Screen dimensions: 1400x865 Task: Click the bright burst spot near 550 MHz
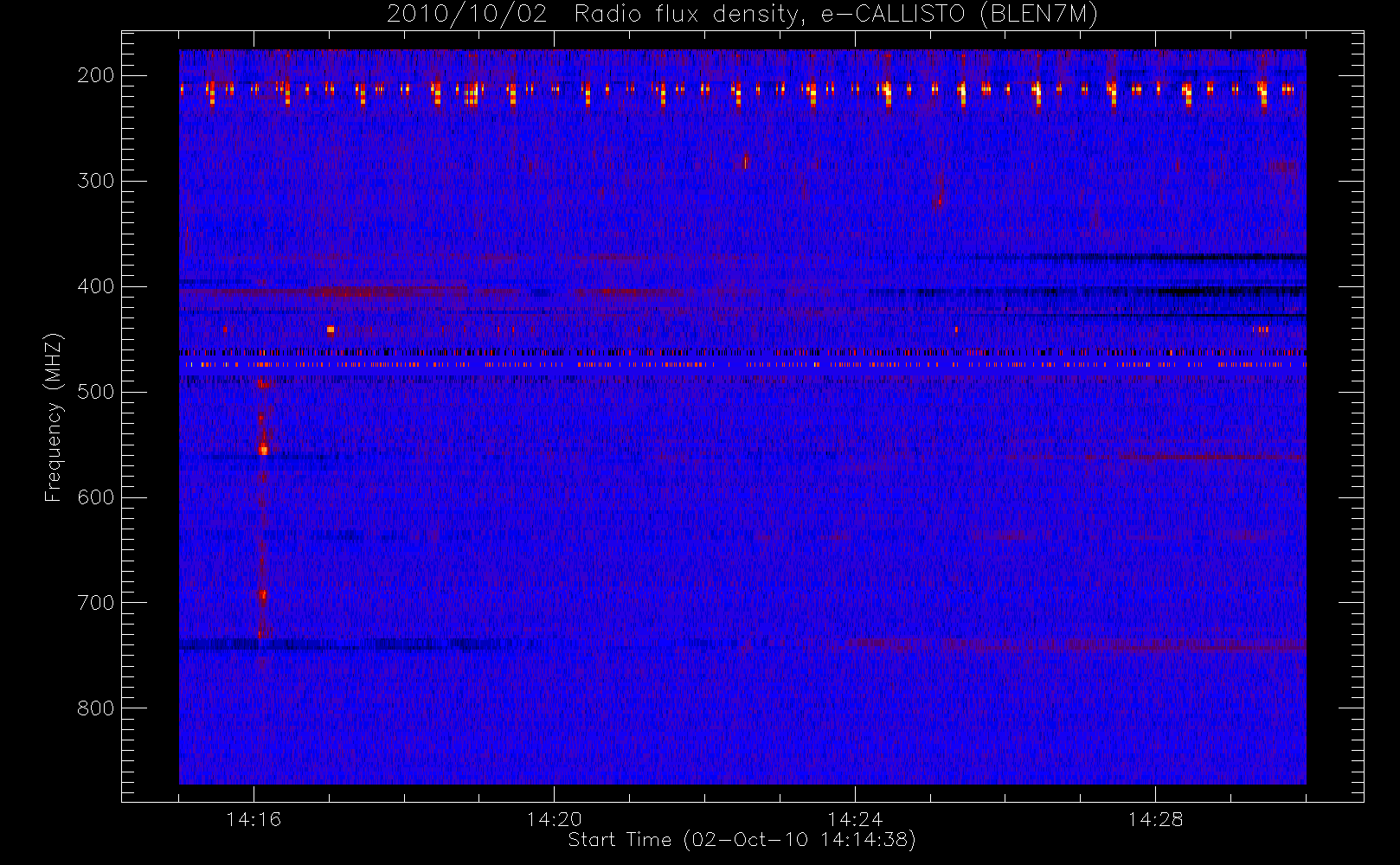click(264, 449)
